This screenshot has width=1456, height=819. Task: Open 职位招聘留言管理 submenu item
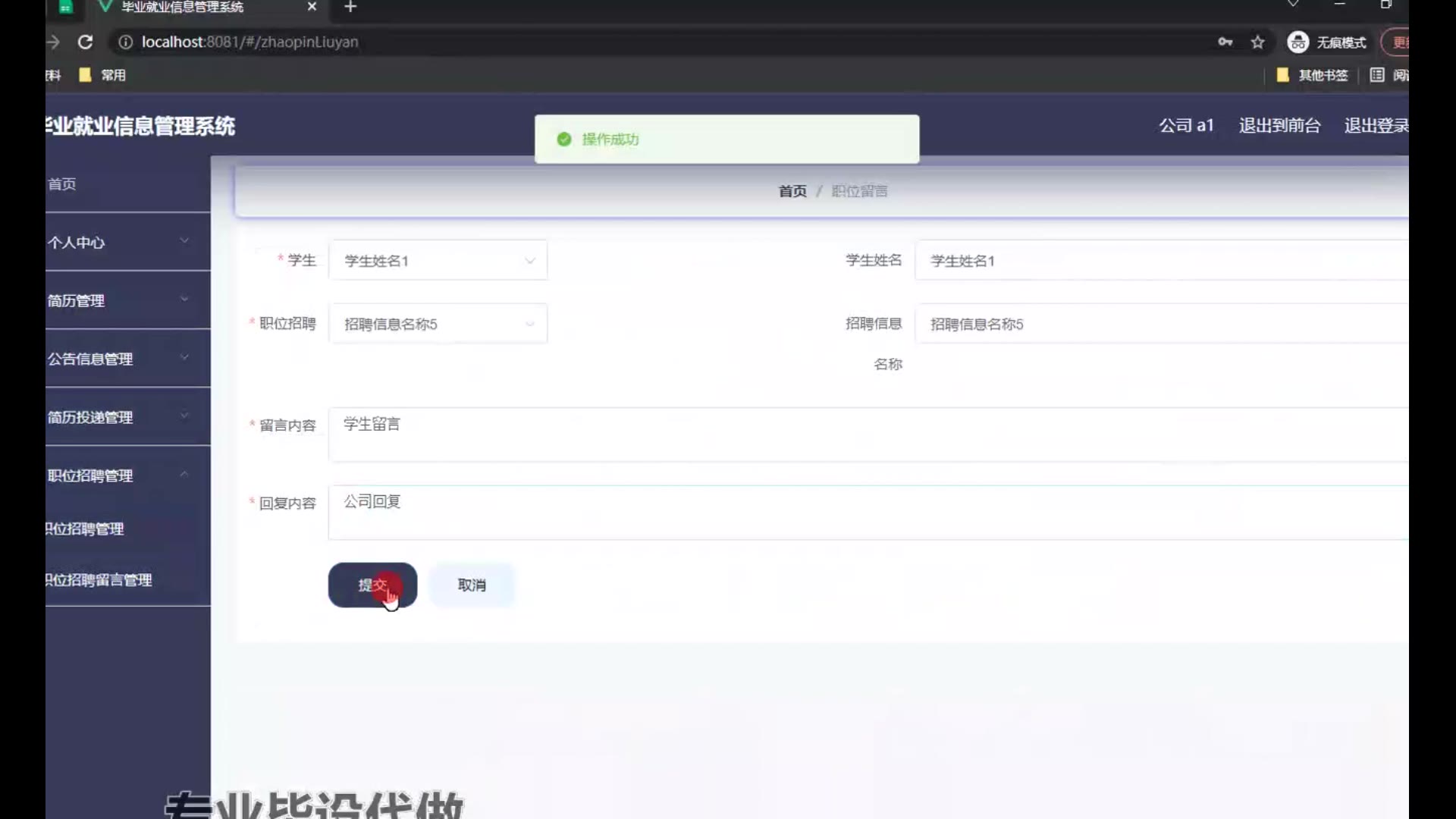(x=100, y=580)
